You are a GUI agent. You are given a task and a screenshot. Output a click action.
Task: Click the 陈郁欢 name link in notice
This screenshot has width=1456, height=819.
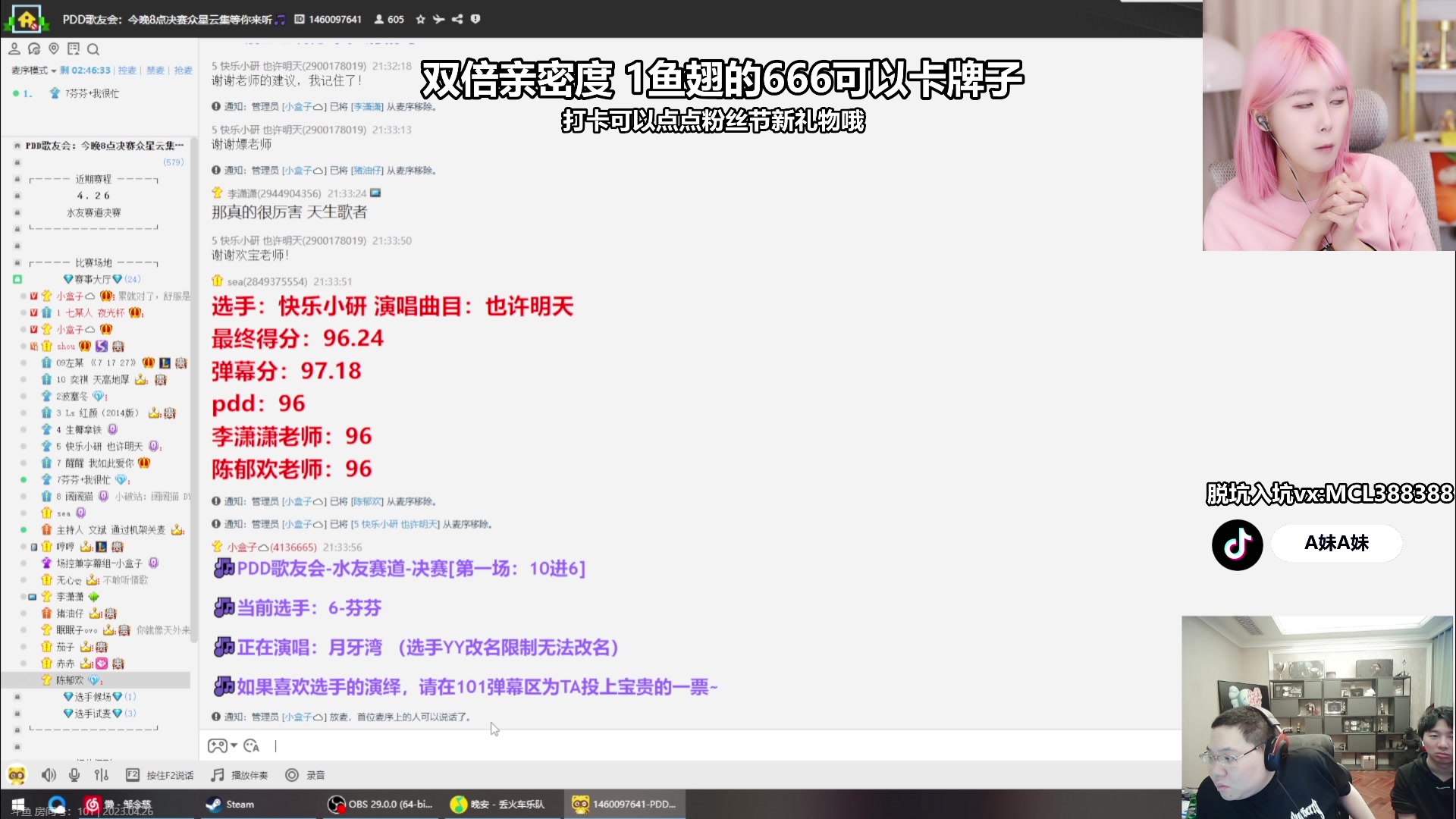pos(367,501)
